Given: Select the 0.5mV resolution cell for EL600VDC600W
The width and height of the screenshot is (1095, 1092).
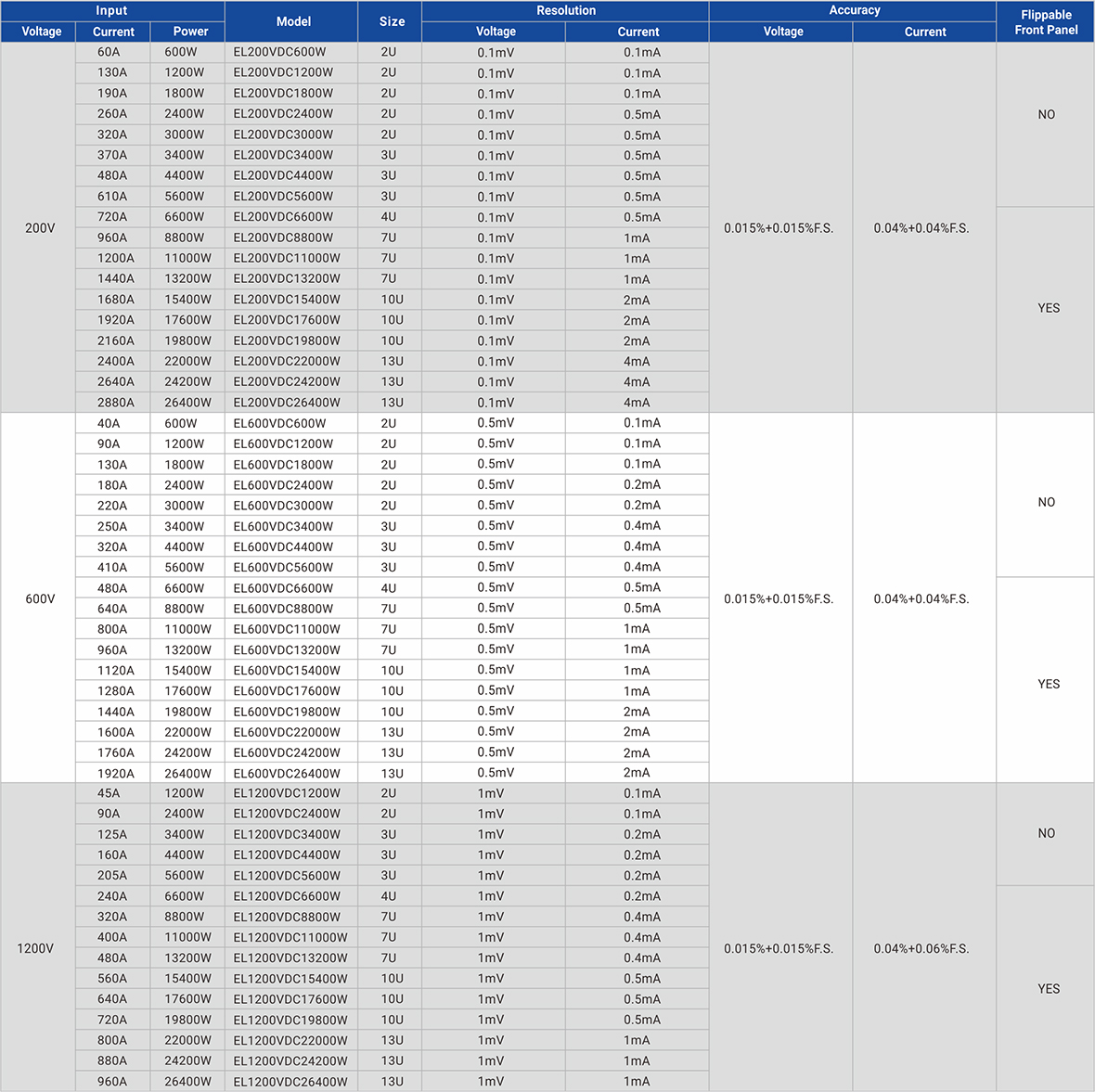Looking at the screenshot, I should pyautogui.click(x=495, y=422).
